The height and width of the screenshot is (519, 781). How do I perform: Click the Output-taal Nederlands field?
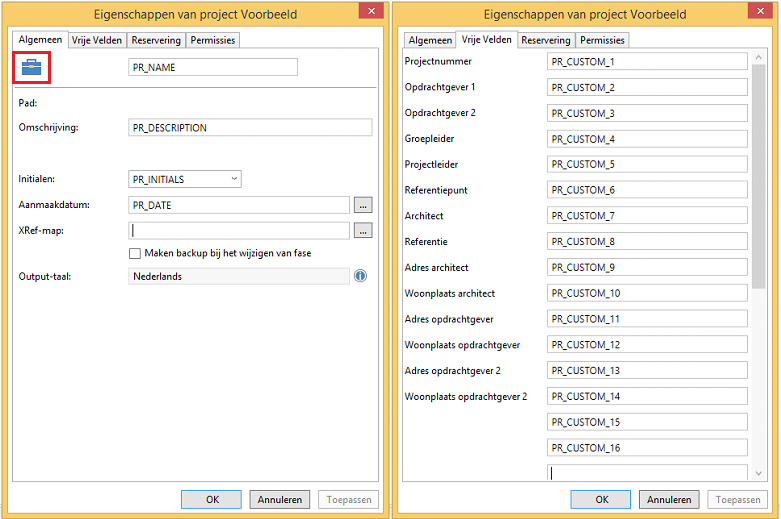coord(239,276)
